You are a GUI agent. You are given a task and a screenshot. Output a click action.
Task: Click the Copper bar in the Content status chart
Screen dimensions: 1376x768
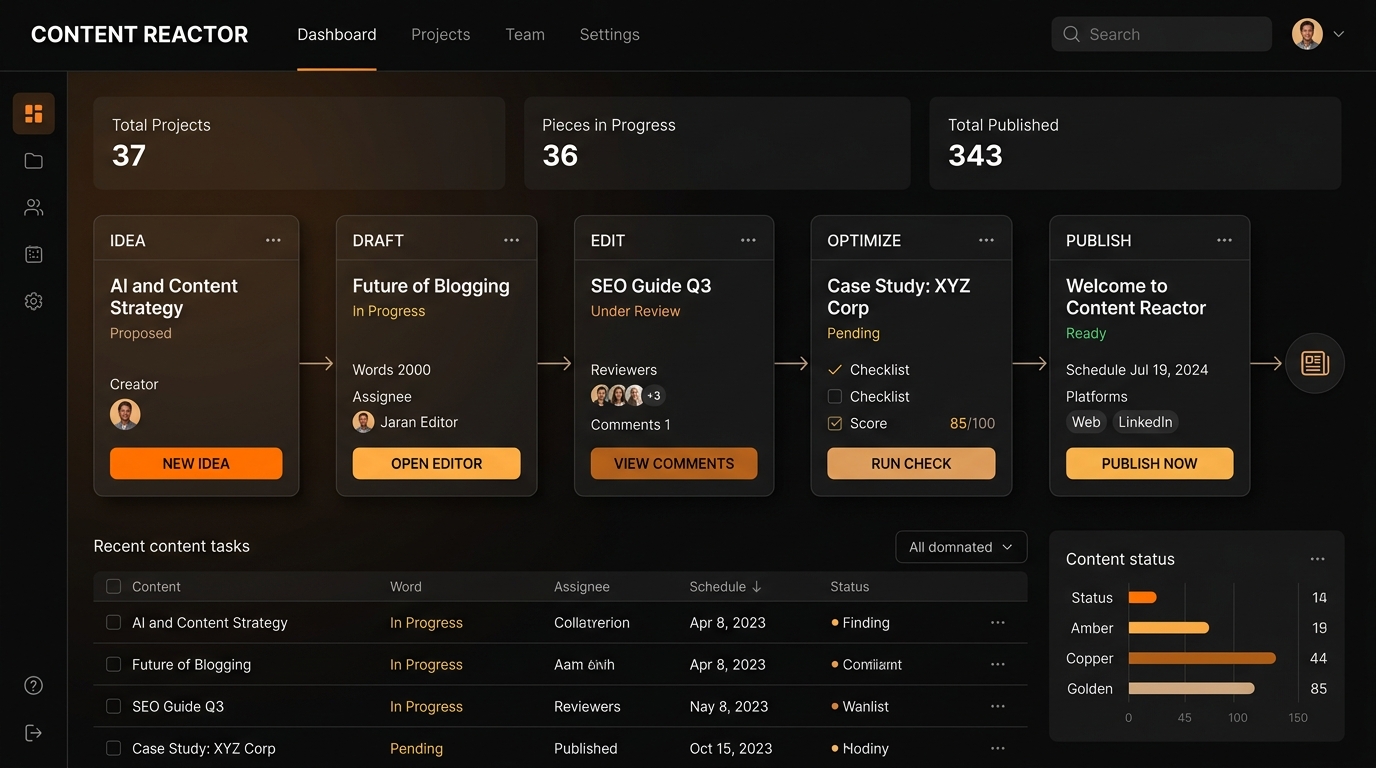tap(1202, 658)
